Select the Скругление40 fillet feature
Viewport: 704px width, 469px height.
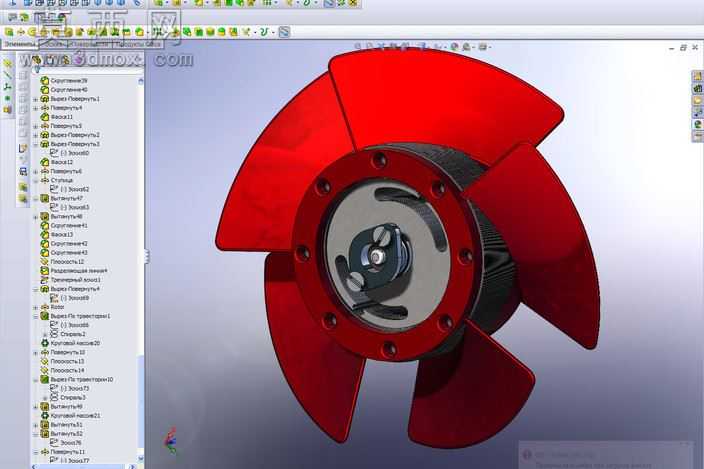[64, 90]
